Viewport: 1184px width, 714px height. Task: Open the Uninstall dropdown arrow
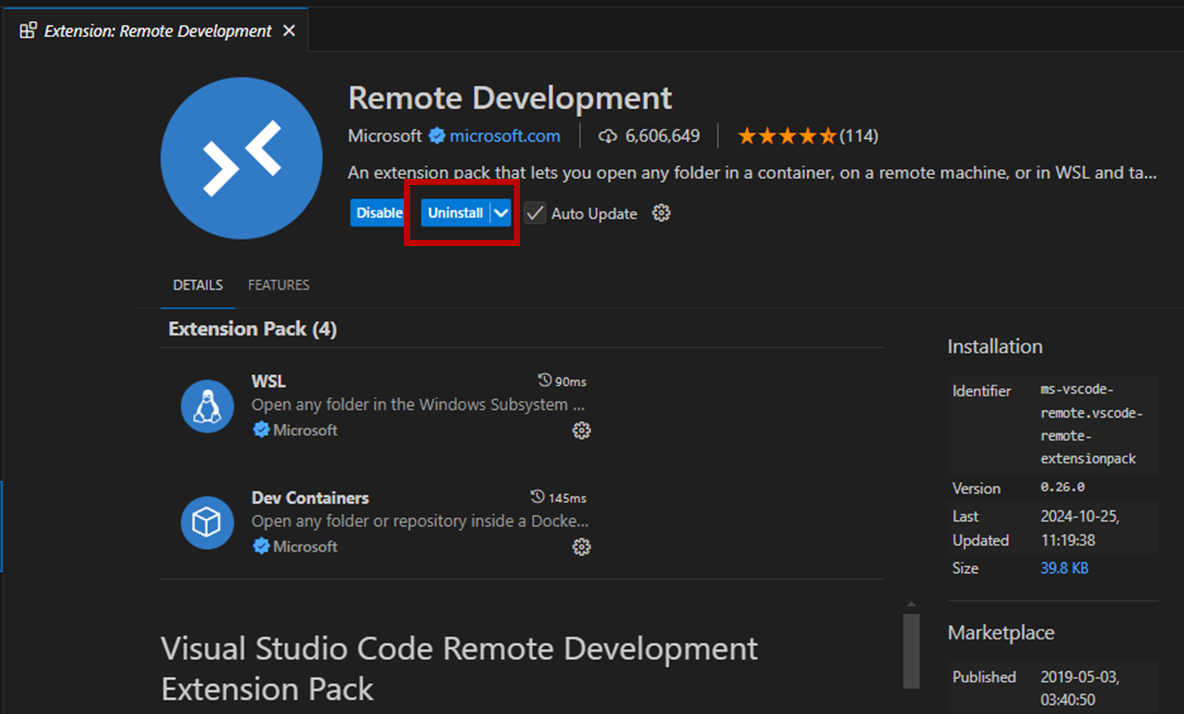pyautogui.click(x=501, y=213)
